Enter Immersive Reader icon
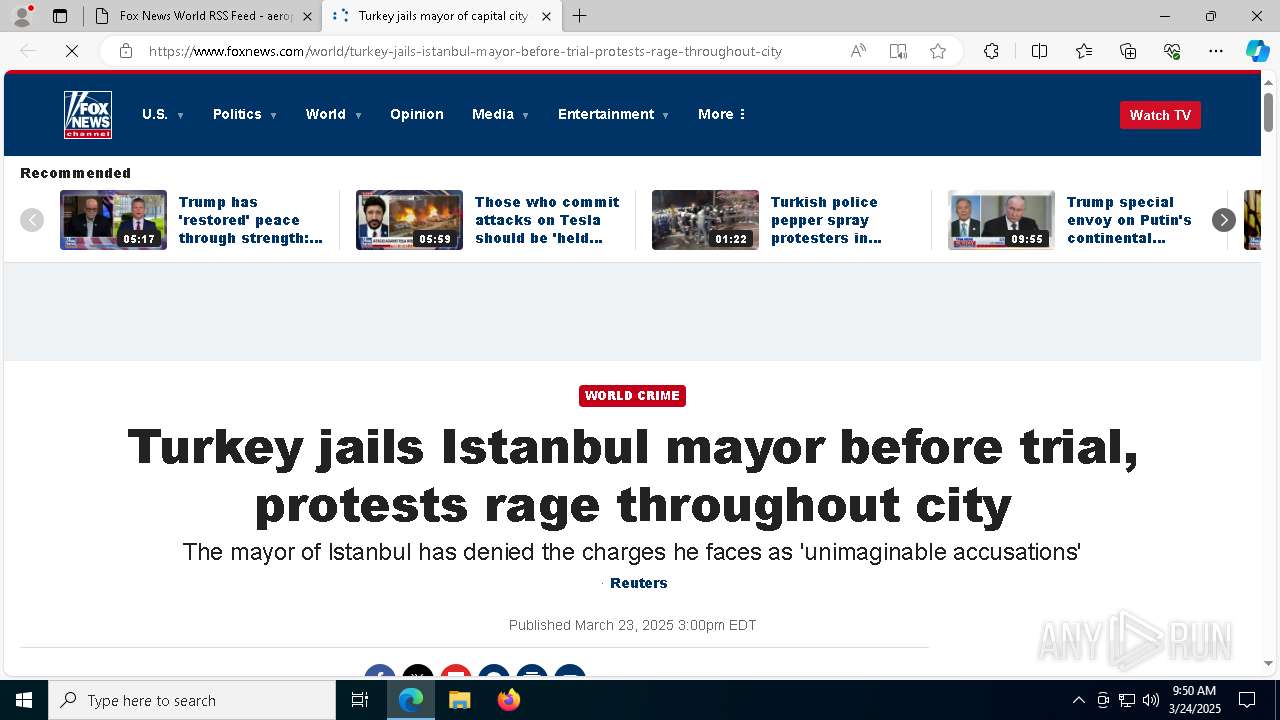The image size is (1280, 720). pos(898,51)
